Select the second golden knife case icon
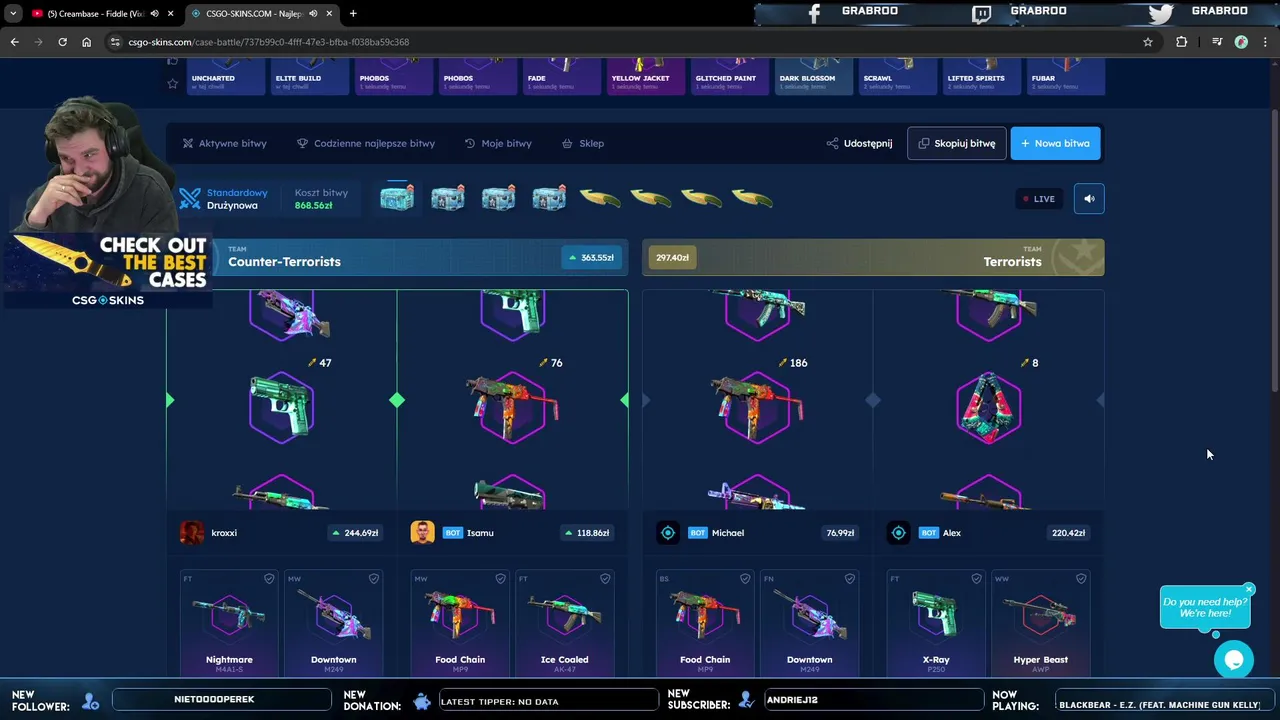This screenshot has height=720, width=1280. [651, 198]
